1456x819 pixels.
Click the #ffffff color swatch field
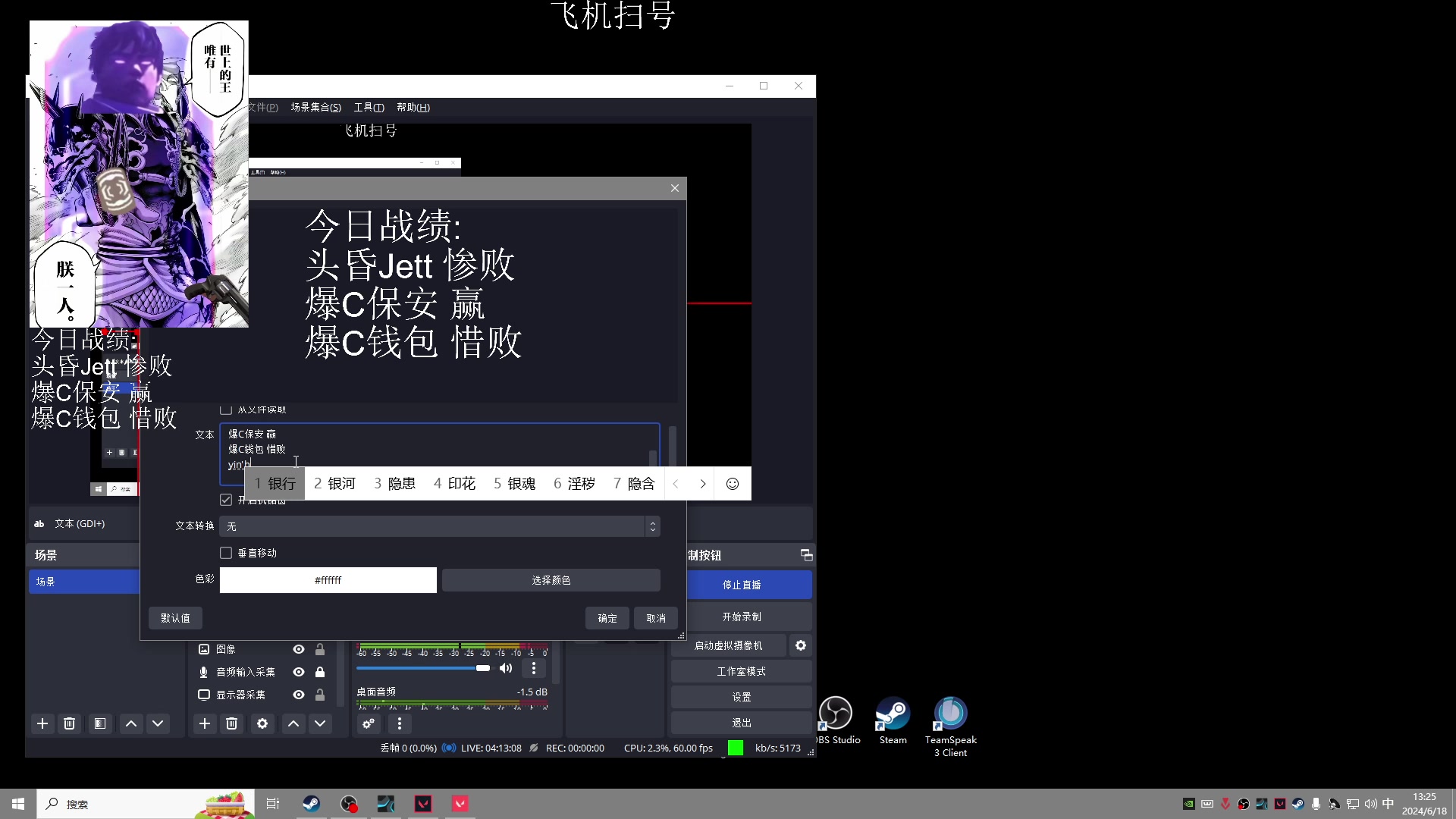coord(328,581)
